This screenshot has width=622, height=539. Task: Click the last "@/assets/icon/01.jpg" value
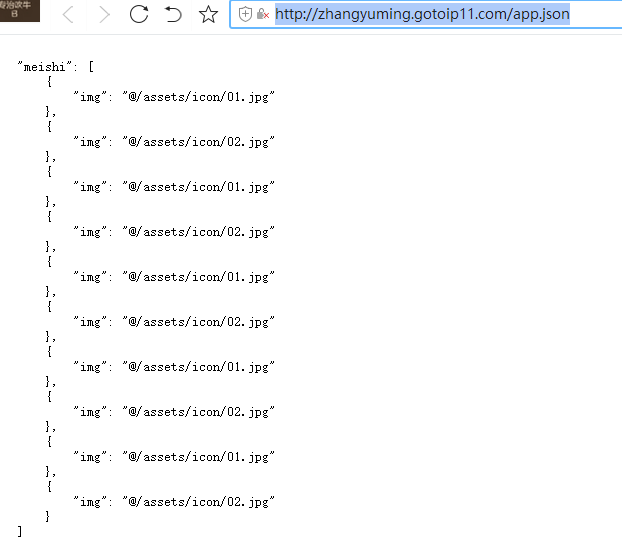pyautogui.click(x=198, y=456)
